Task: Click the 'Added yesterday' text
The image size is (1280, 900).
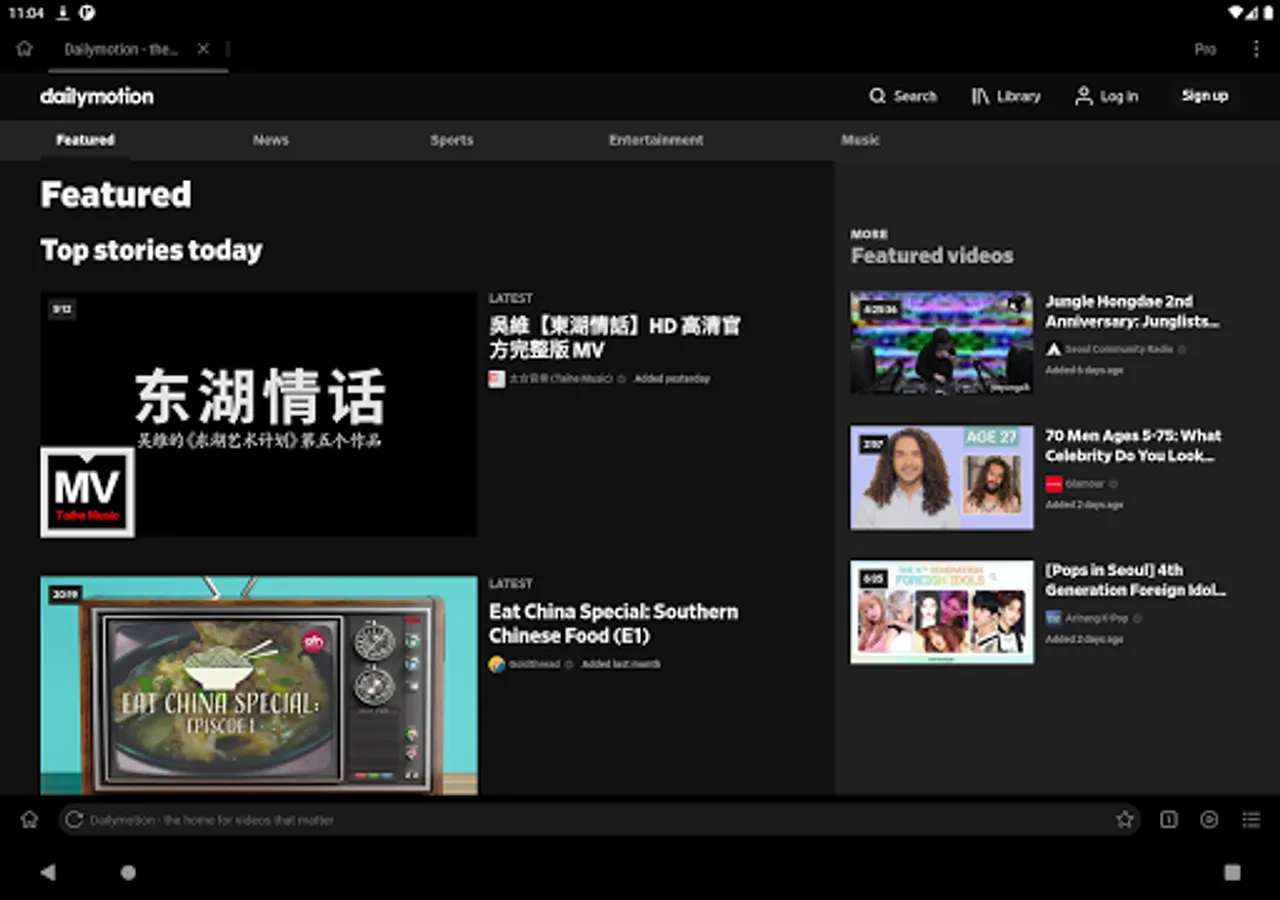Action: pyautogui.click(x=672, y=379)
